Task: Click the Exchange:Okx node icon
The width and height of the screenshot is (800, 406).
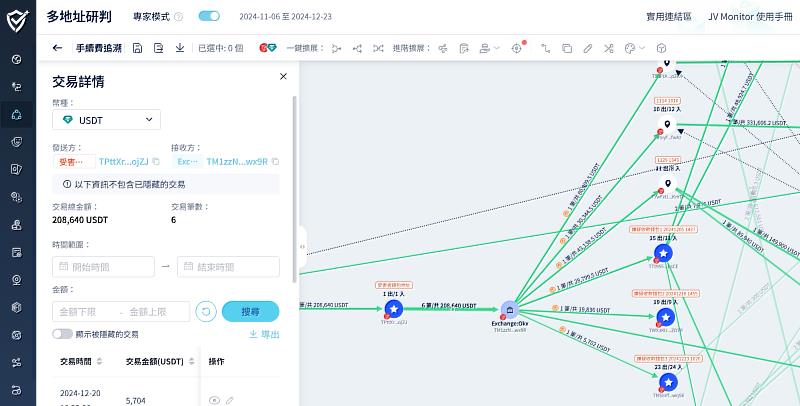Action: point(510,310)
